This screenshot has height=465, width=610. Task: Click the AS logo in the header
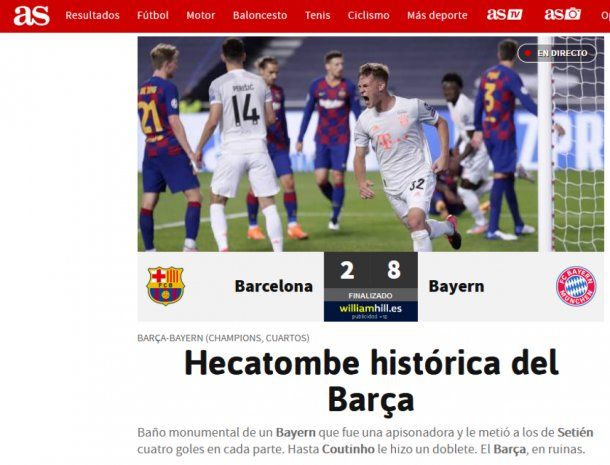pyautogui.click(x=32, y=16)
